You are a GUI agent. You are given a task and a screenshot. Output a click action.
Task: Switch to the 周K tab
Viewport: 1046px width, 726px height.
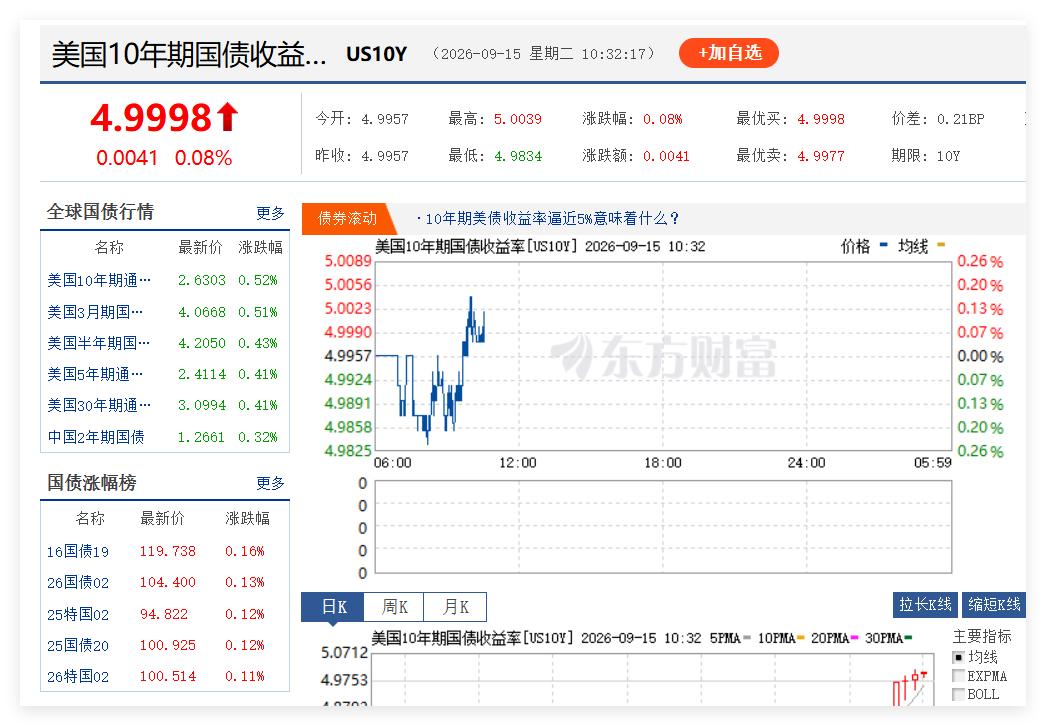(x=394, y=607)
